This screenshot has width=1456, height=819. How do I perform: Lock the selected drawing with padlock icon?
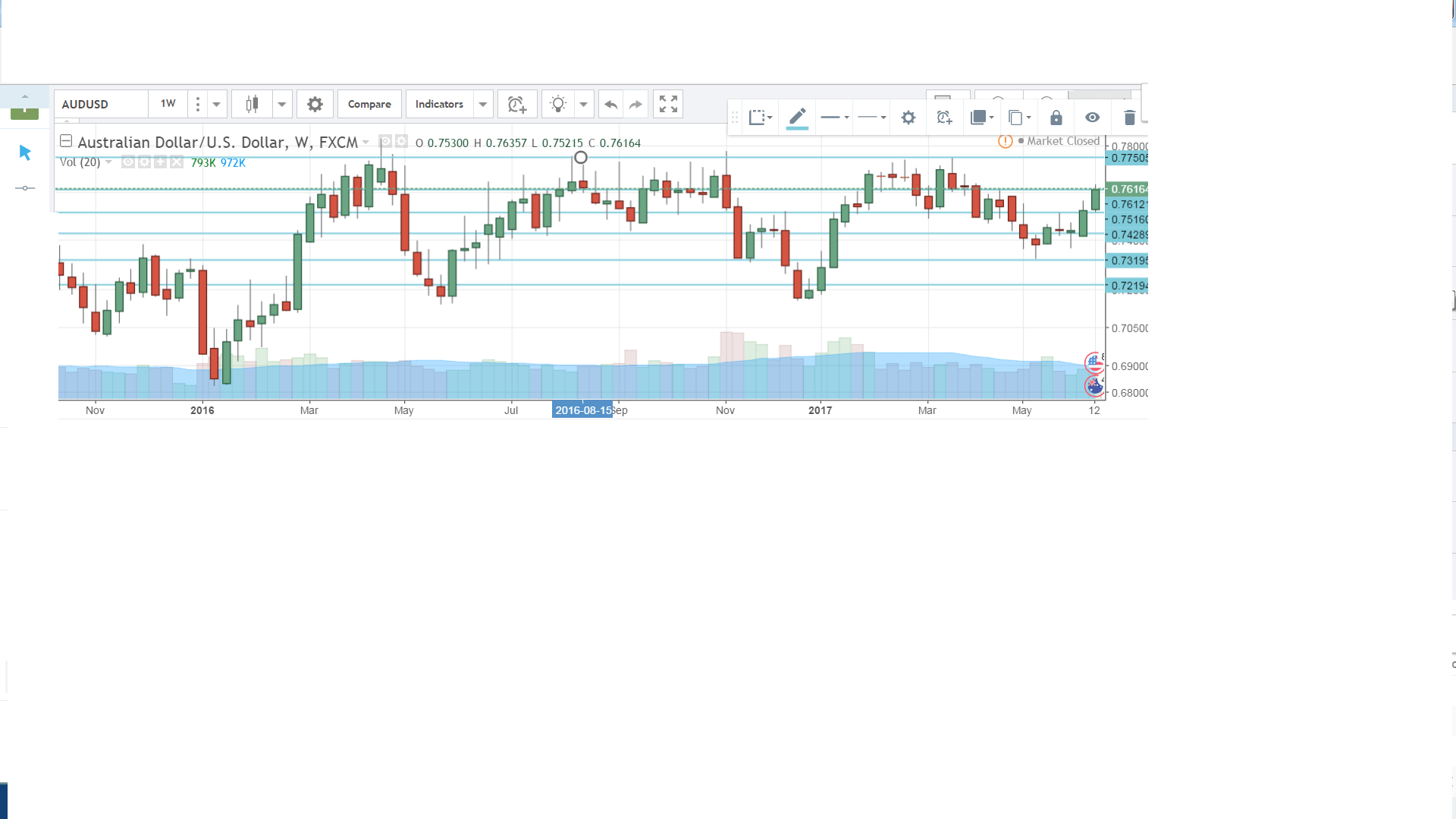tap(1056, 118)
